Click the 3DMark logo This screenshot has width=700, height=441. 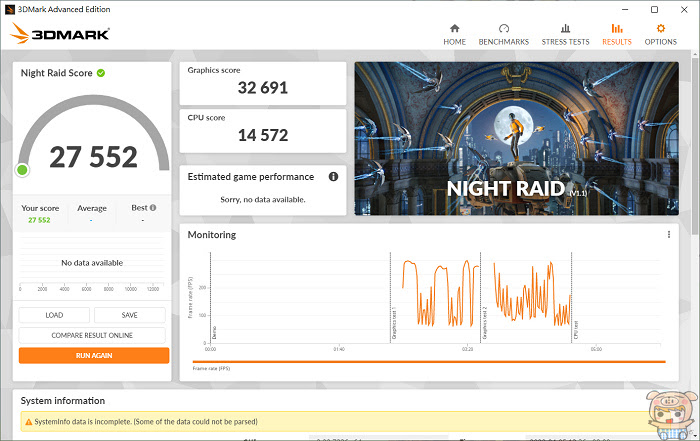(59, 33)
